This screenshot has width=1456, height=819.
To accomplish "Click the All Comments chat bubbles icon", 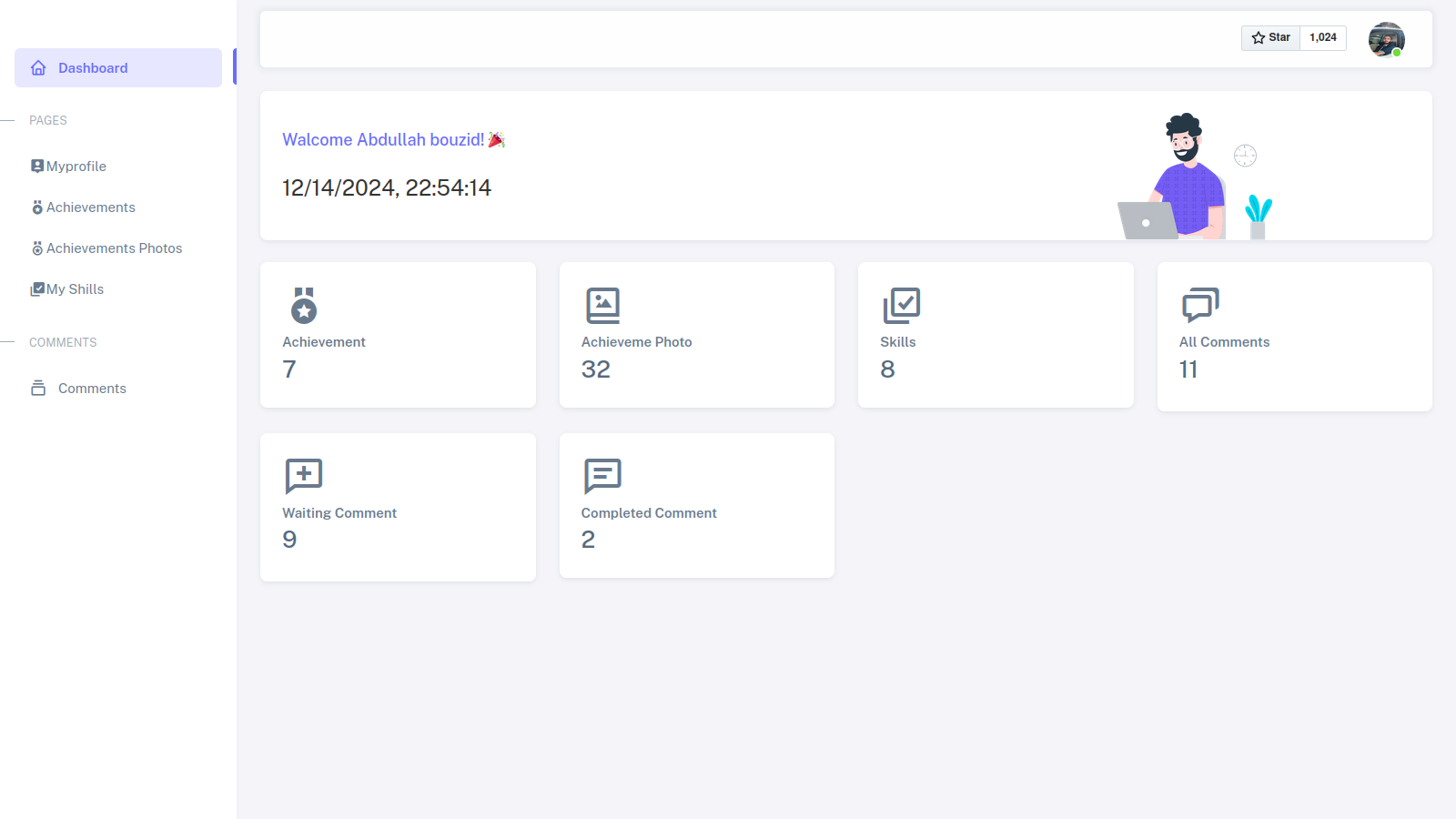I will (1200, 306).
